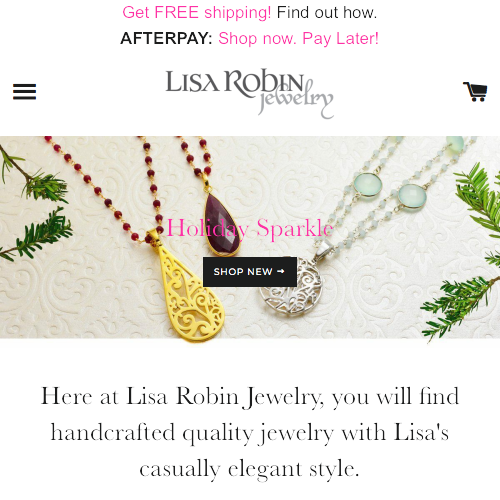Click the AFTERPAY label
Screen dimensions: 500x500
[166, 38]
